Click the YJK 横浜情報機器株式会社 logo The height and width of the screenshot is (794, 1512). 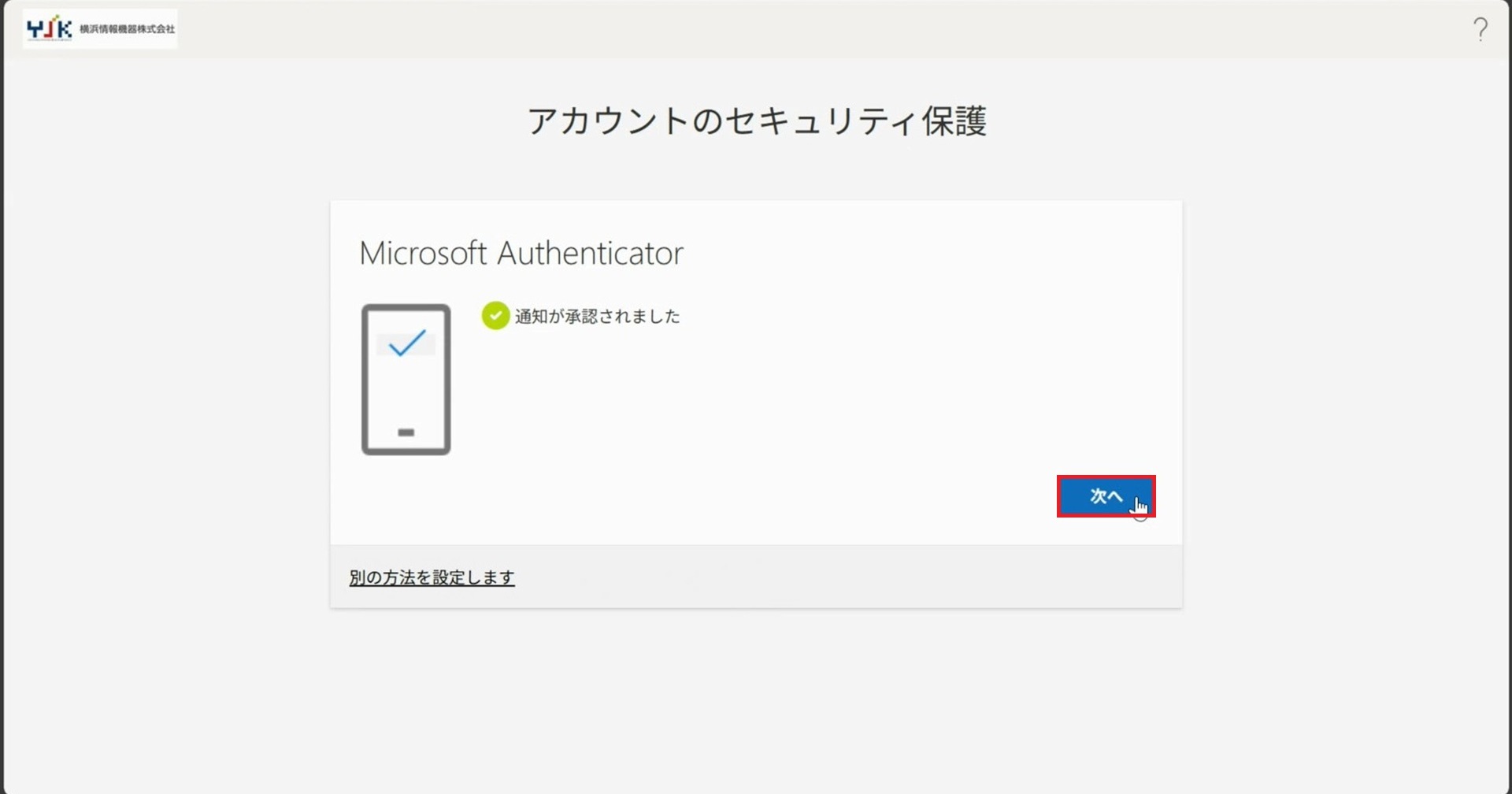pyautogui.click(x=100, y=29)
